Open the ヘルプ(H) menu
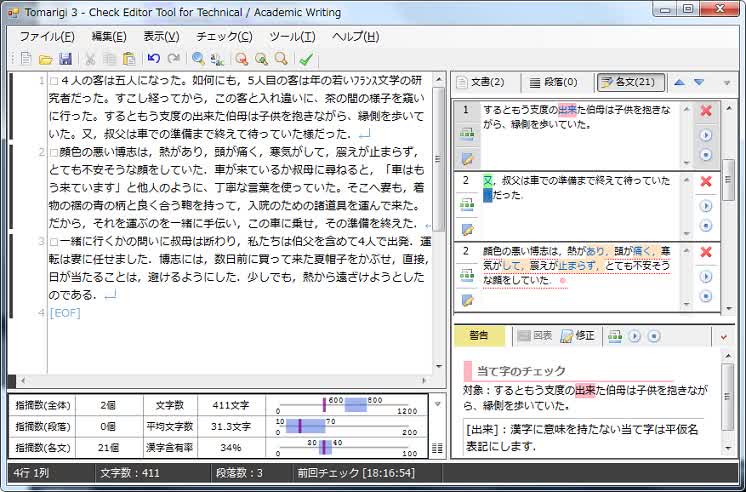746x492 pixels. click(355, 37)
